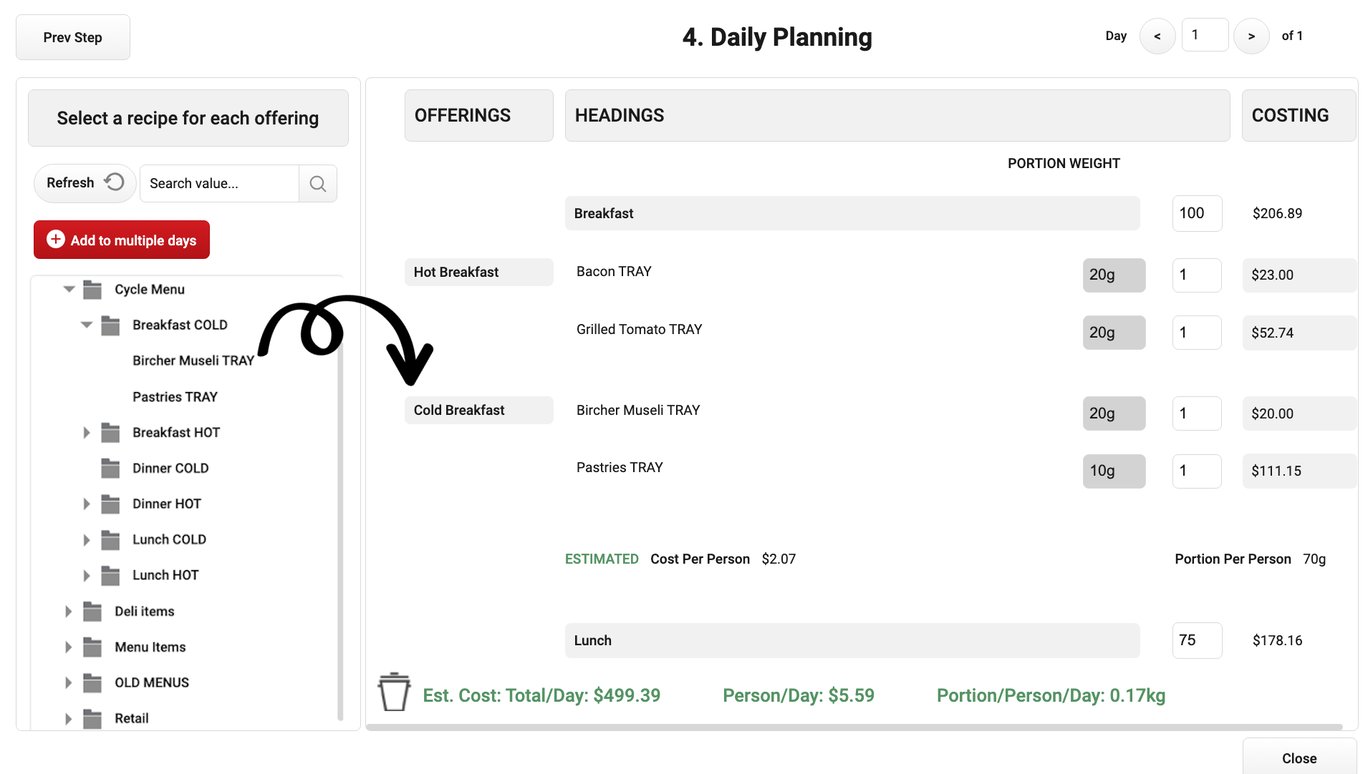Select the Bircher Museli TRAY recipe
The height and width of the screenshot is (774, 1368).
(x=193, y=360)
